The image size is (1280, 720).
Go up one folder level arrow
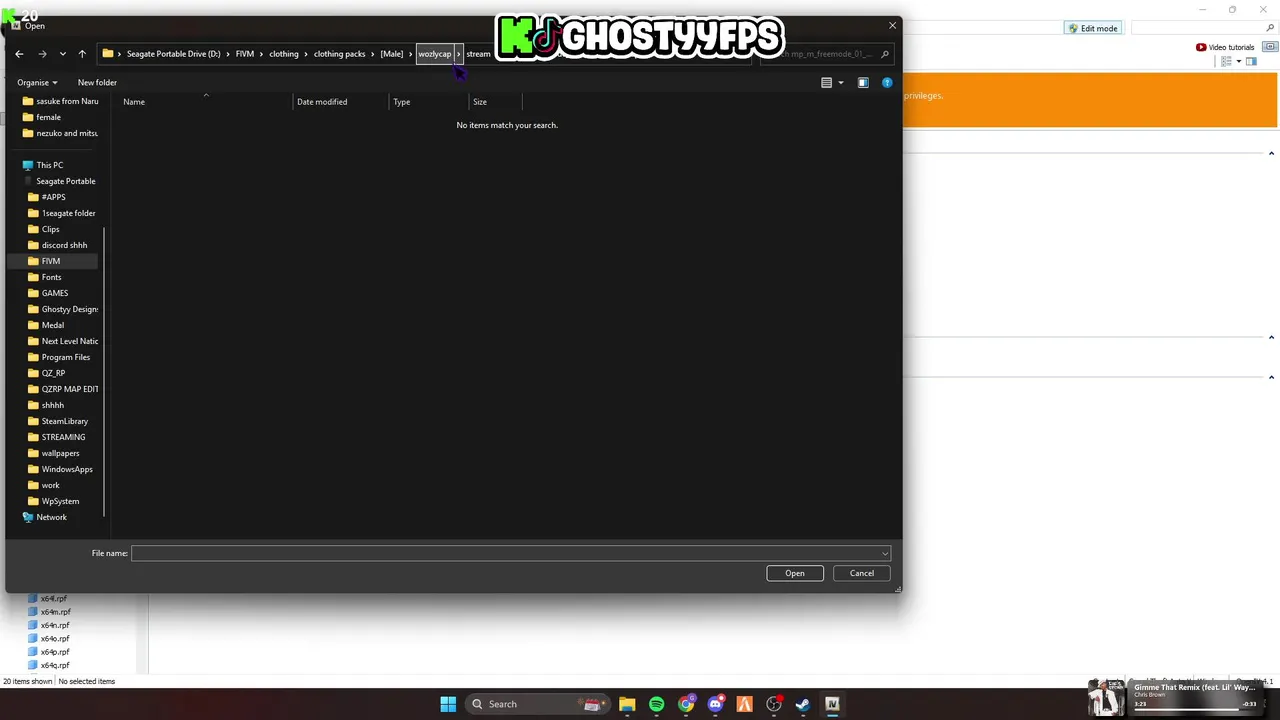click(x=82, y=54)
